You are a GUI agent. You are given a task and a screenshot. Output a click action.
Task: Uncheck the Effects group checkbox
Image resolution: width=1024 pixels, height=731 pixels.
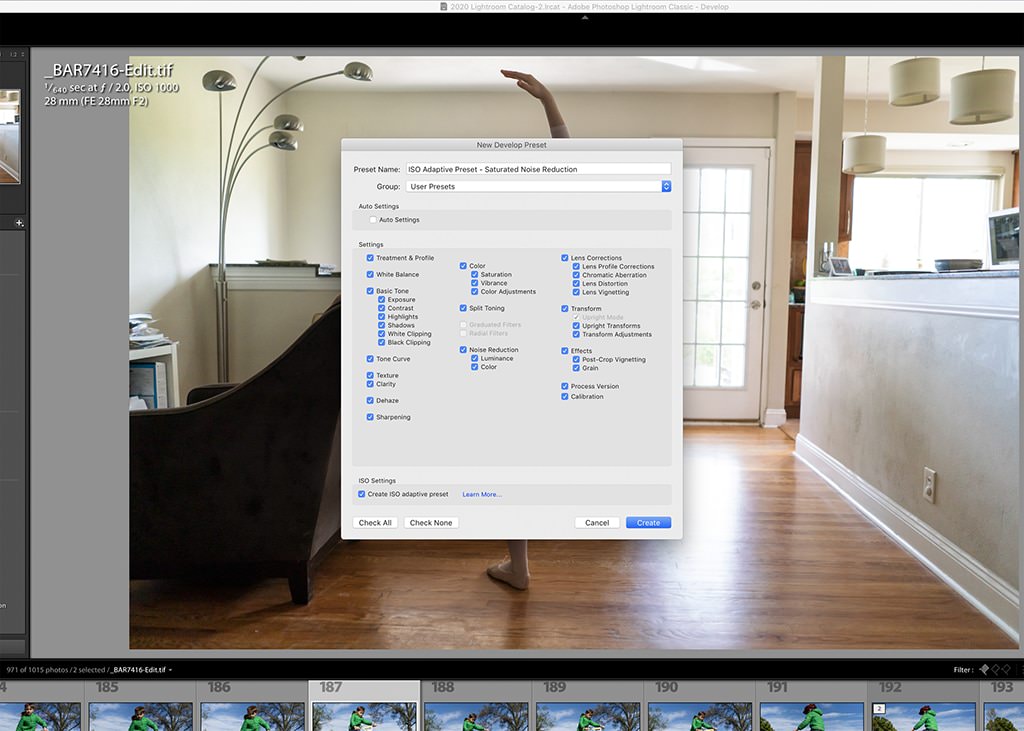click(x=565, y=351)
